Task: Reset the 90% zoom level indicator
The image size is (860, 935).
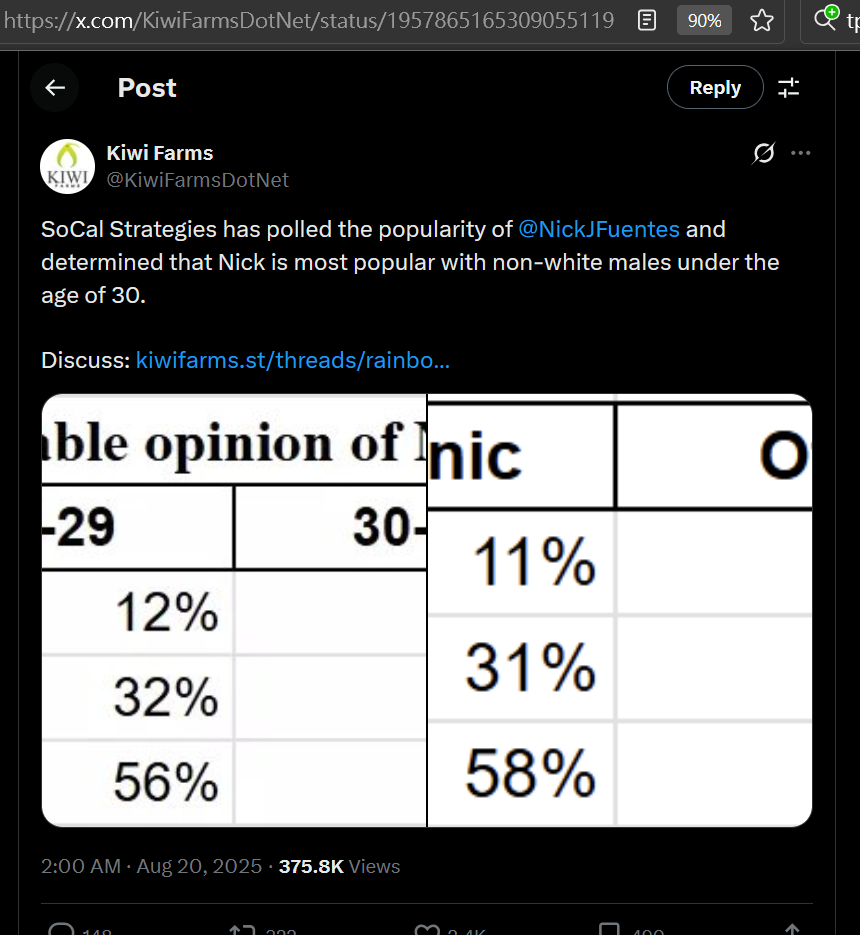Action: coord(704,20)
